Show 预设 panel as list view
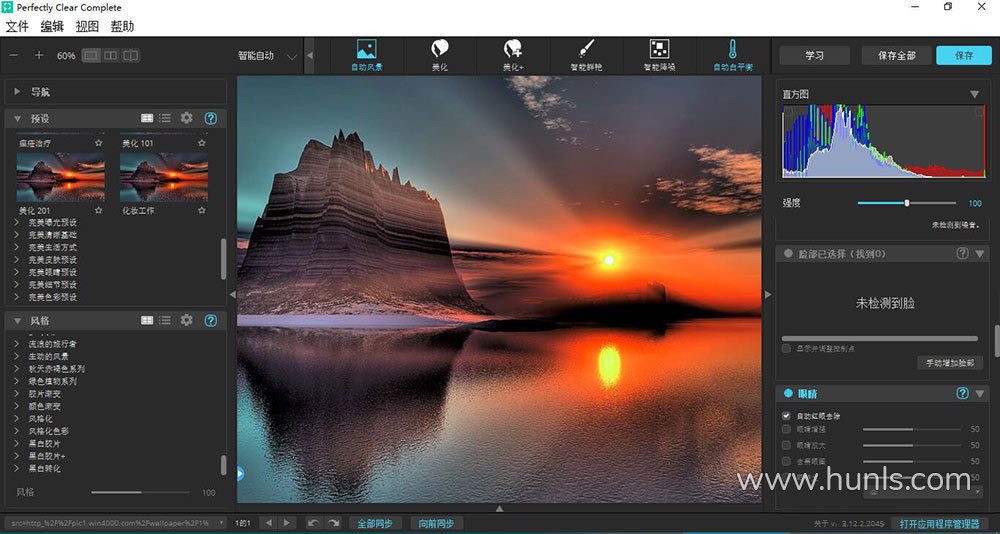Viewport: 1000px width, 534px height. [x=165, y=118]
